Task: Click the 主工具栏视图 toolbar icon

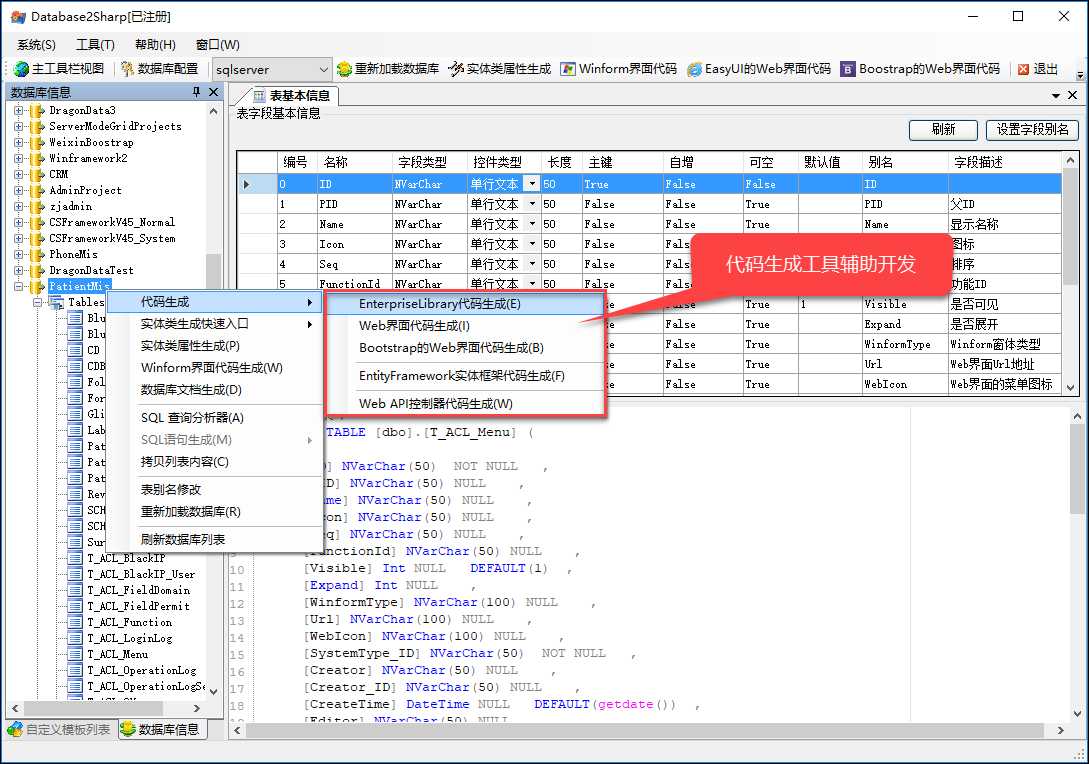Action: click(58, 69)
